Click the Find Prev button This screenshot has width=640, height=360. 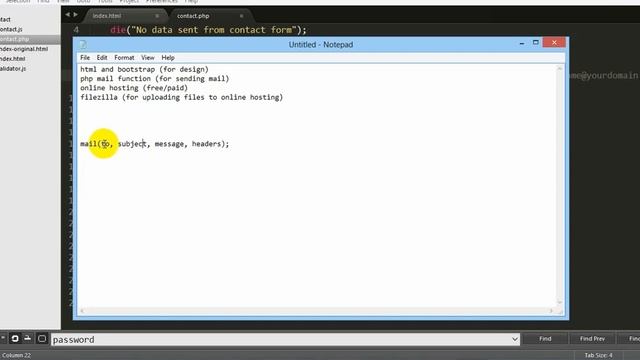tap(592, 339)
